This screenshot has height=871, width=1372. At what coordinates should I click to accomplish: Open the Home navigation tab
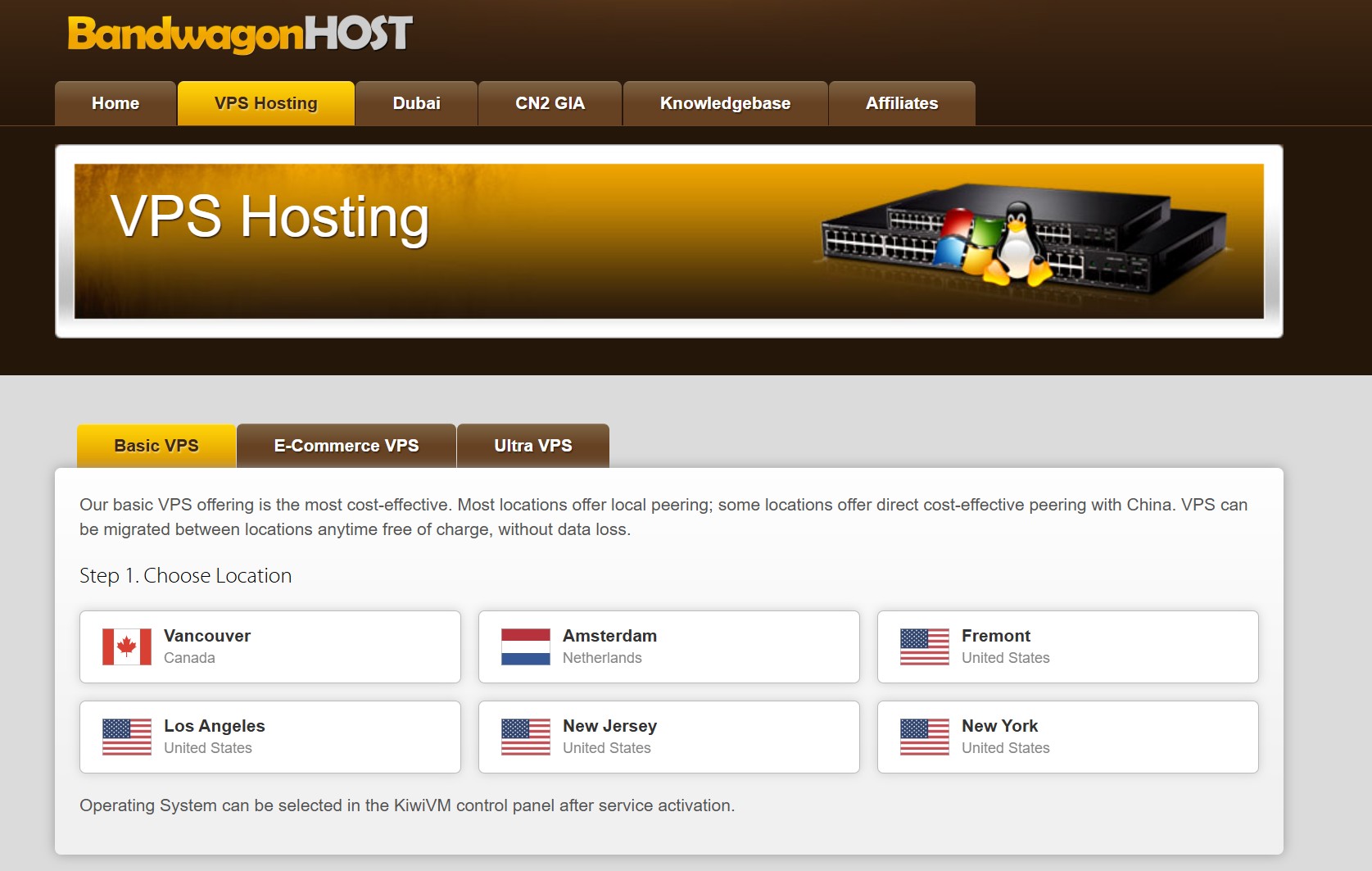(115, 103)
